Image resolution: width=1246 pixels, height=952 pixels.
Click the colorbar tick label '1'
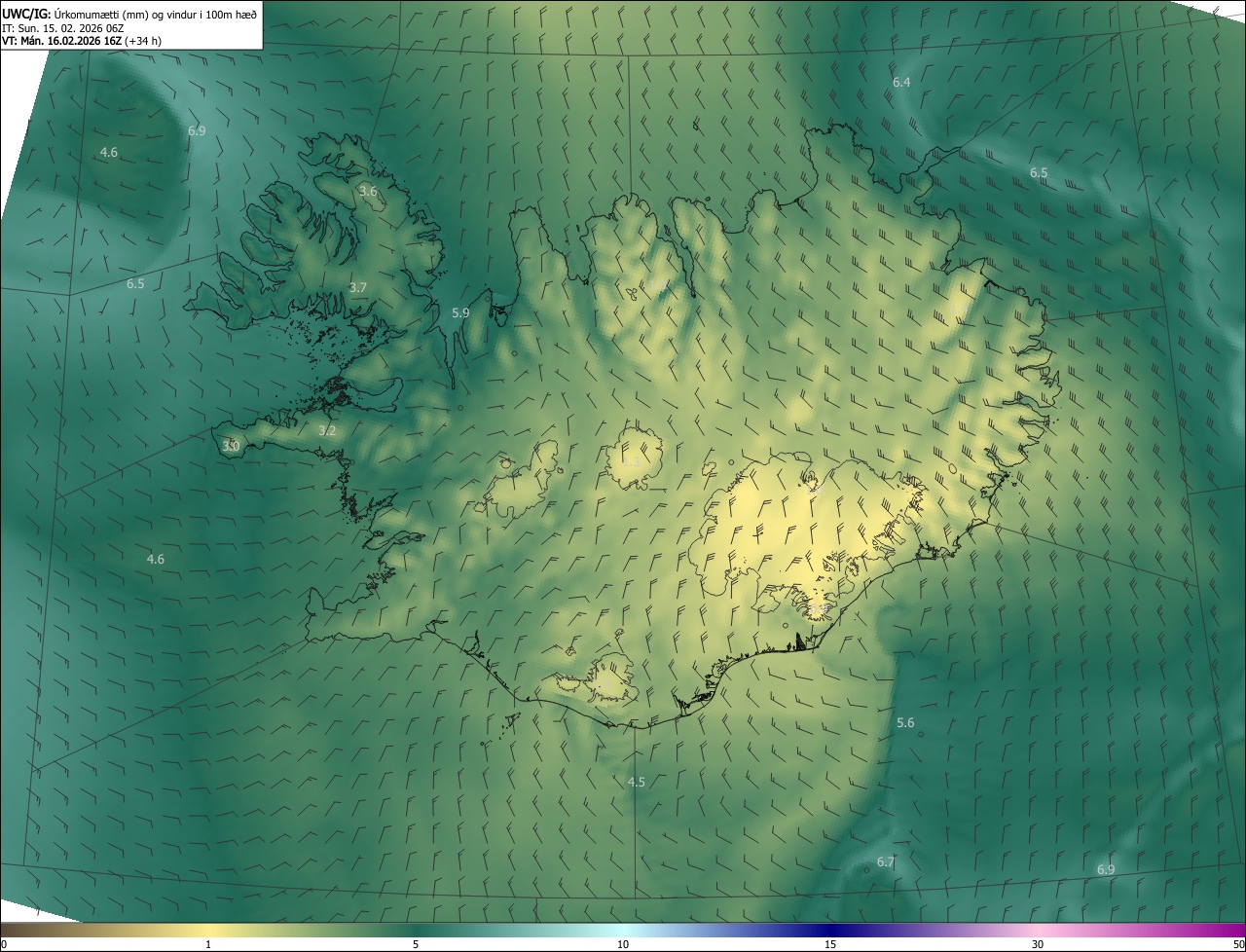(208, 944)
